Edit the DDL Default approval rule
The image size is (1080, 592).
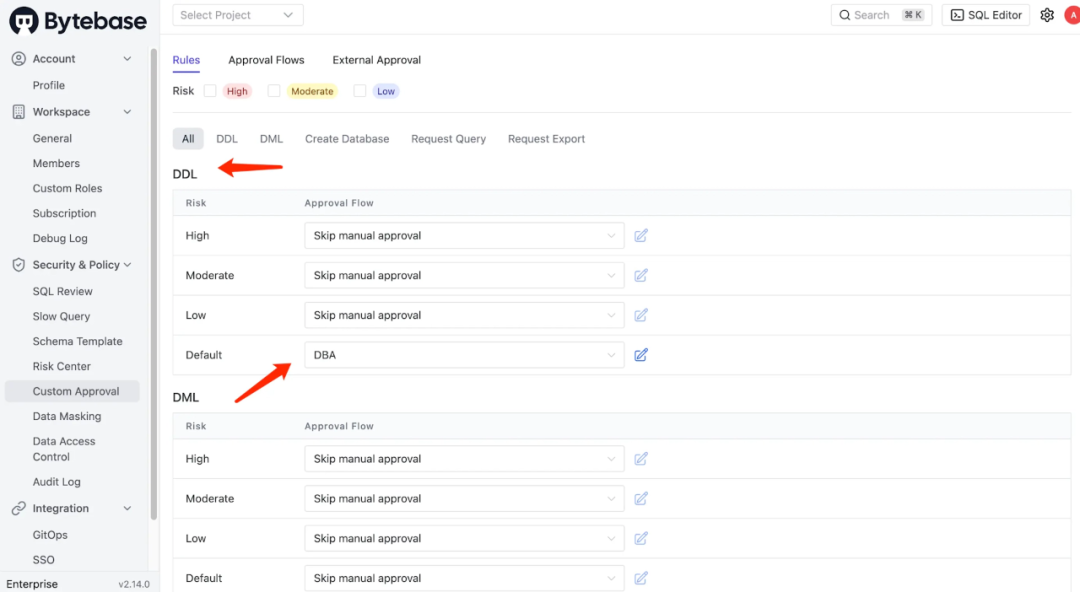[x=641, y=355]
